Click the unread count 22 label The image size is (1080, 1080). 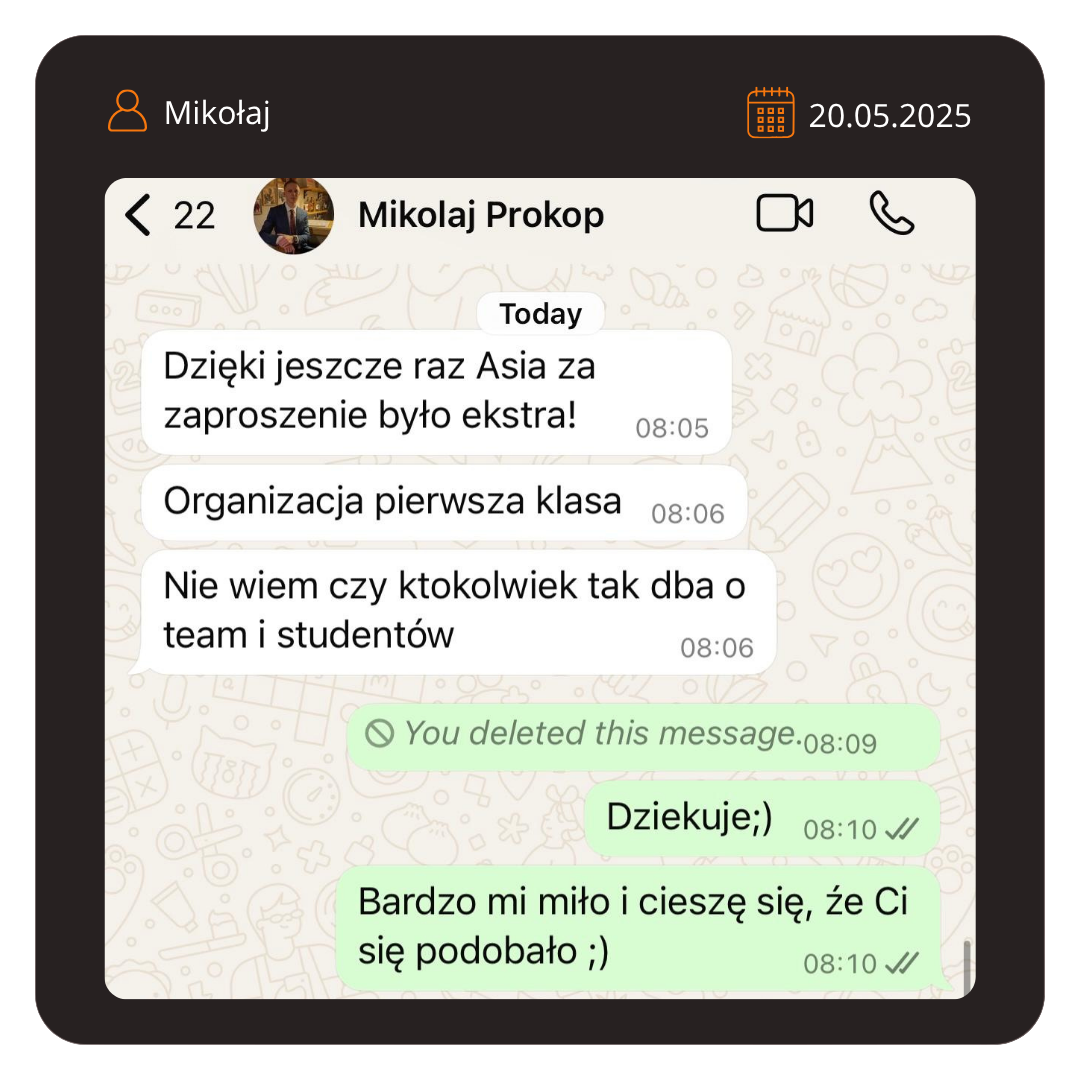pyautogui.click(x=194, y=216)
